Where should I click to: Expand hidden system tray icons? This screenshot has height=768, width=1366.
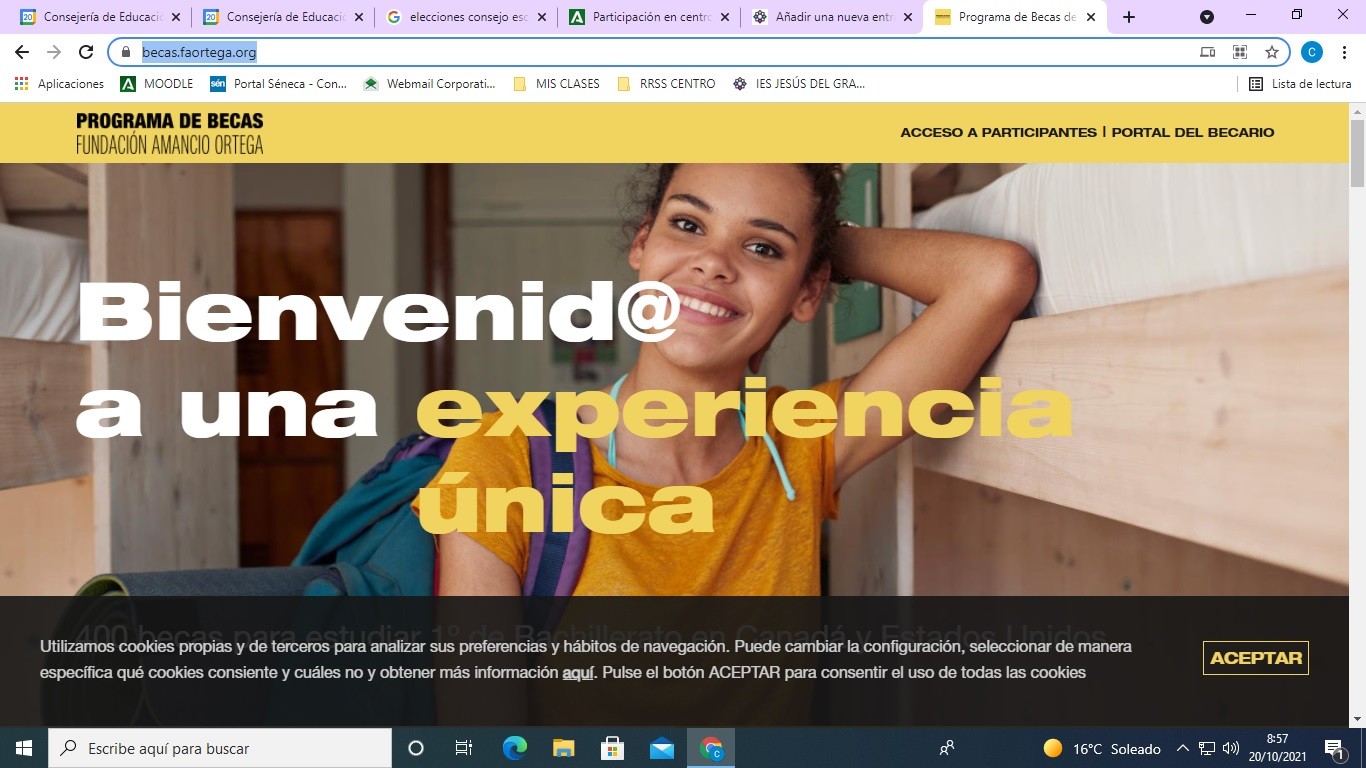point(1183,748)
